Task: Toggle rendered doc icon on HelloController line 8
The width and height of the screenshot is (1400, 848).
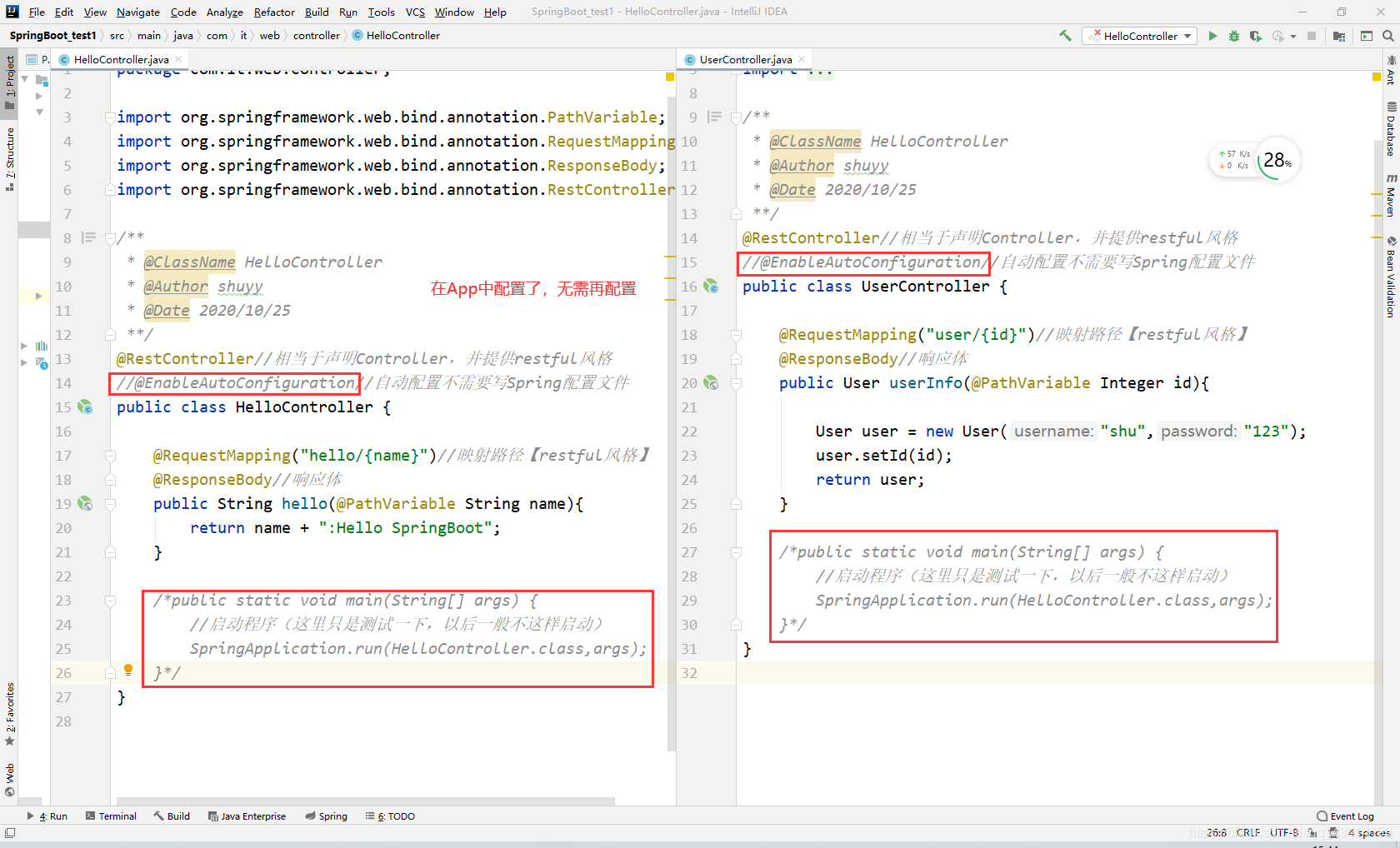Action: (88, 238)
